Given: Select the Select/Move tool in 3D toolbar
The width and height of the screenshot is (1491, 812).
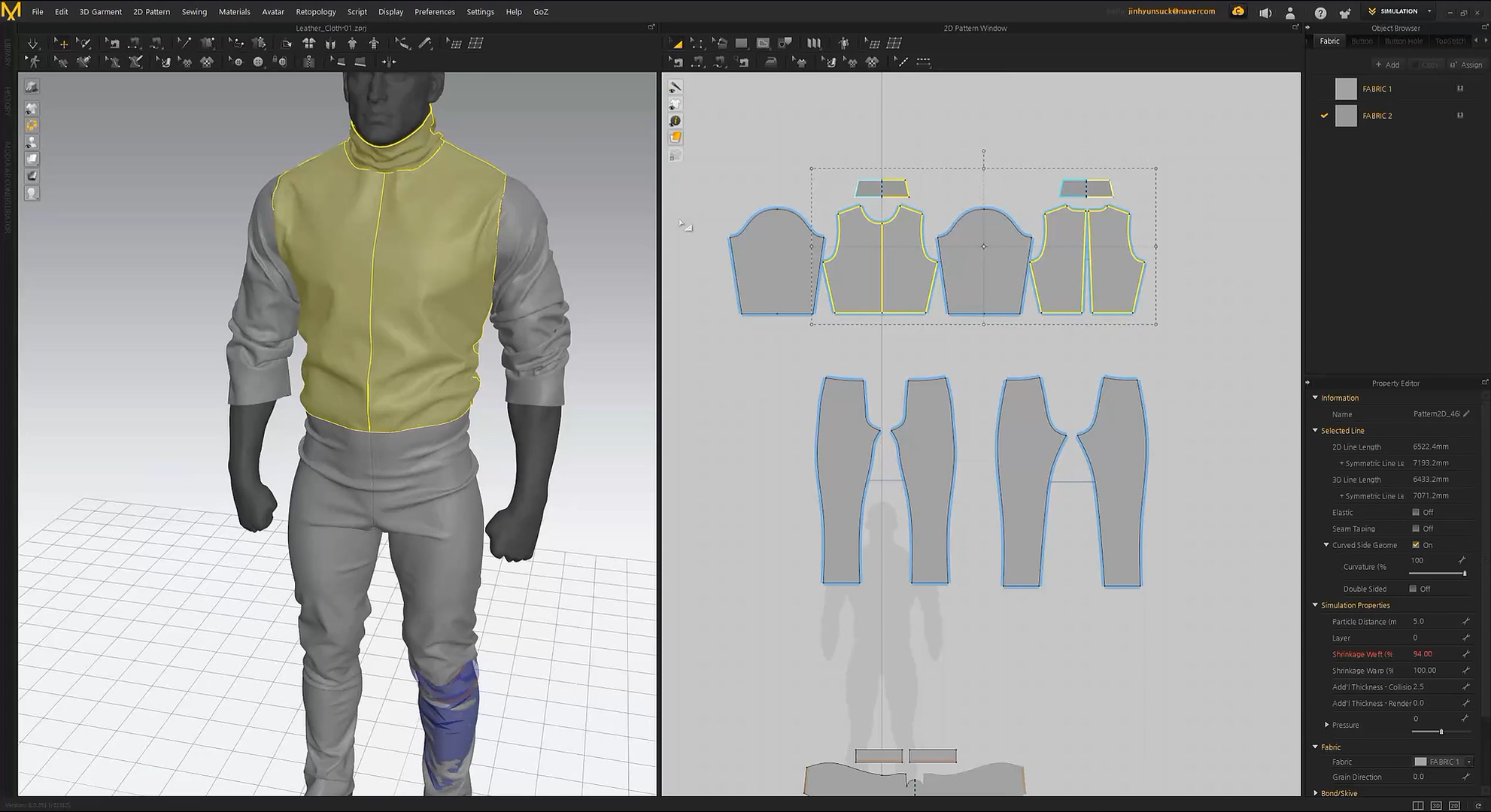Looking at the screenshot, I should pyautogui.click(x=62, y=44).
